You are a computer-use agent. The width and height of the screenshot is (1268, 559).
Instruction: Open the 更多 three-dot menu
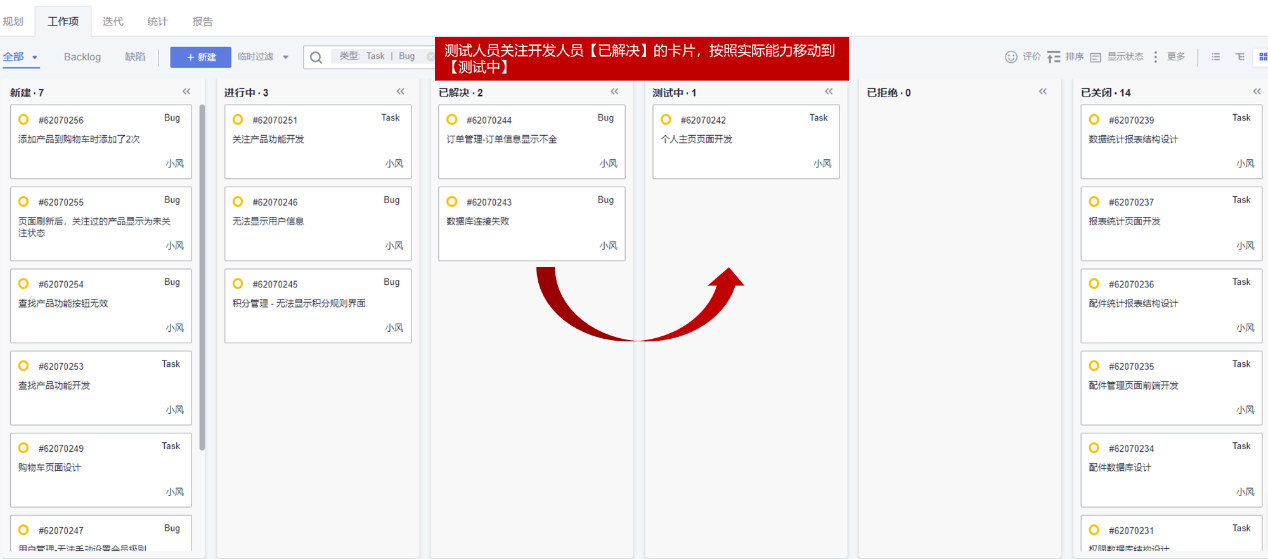[1156, 57]
